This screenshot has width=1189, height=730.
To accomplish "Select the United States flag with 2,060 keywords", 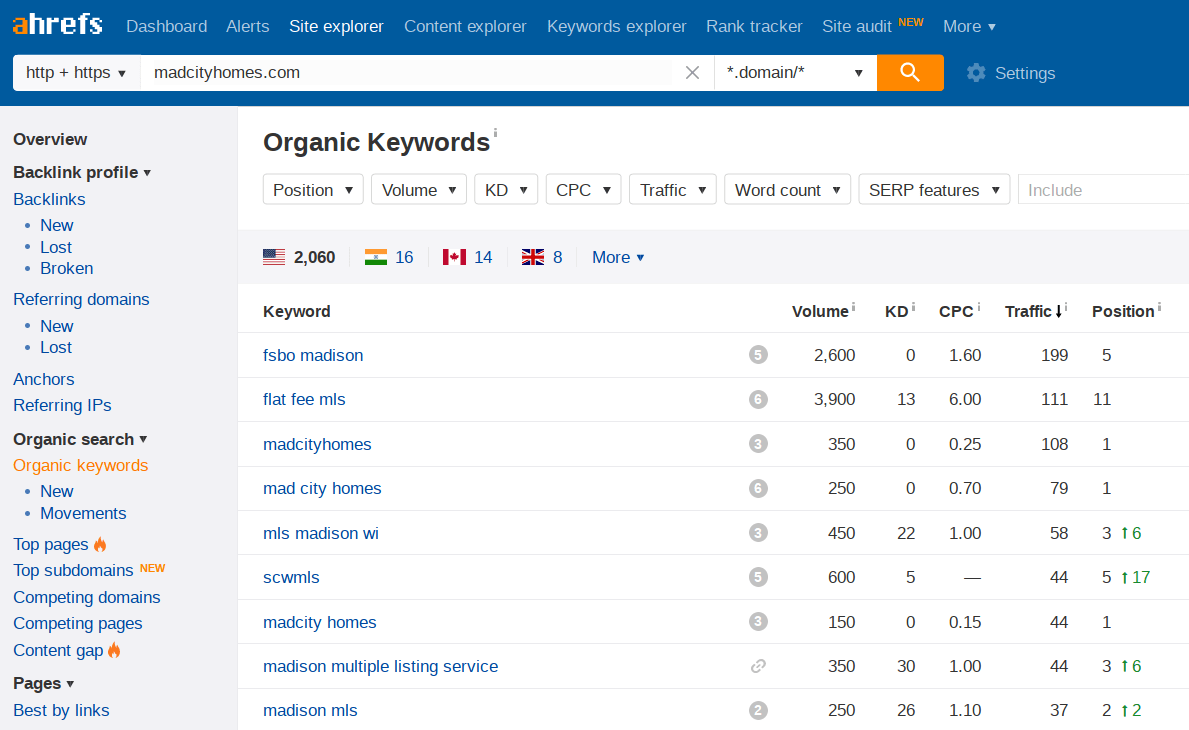I will [x=299, y=257].
